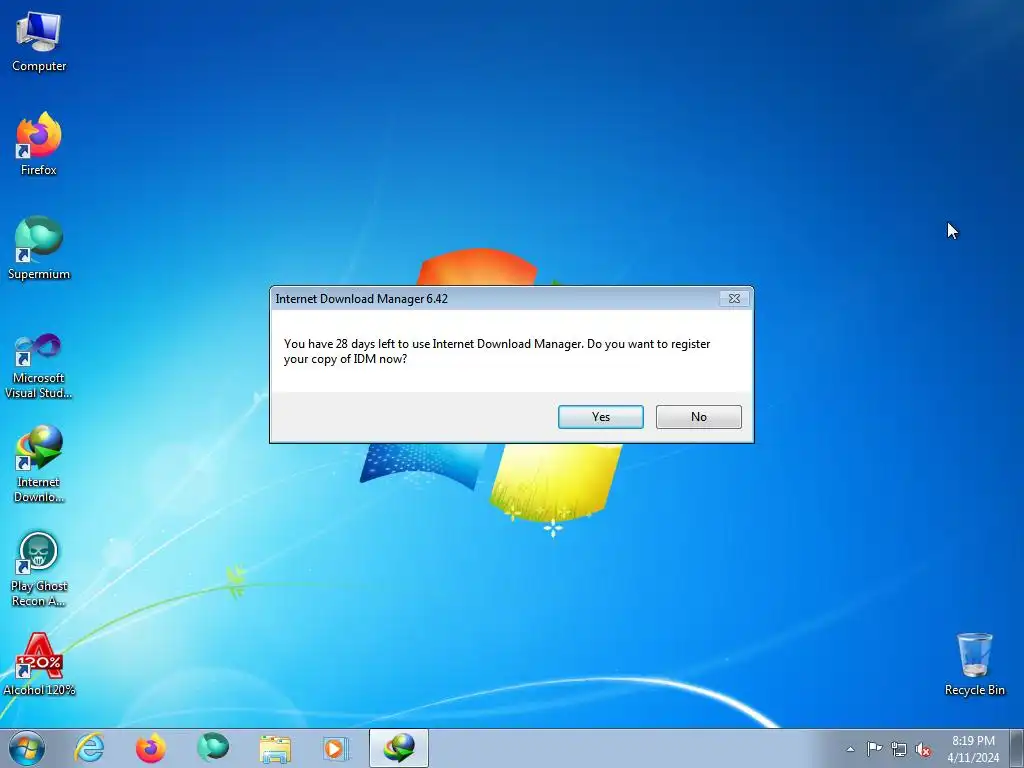1024x768 pixels.
Task: Select the Alcohol 120% desktop shortcut
Action: pyautogui.click(x=39, y=664)
